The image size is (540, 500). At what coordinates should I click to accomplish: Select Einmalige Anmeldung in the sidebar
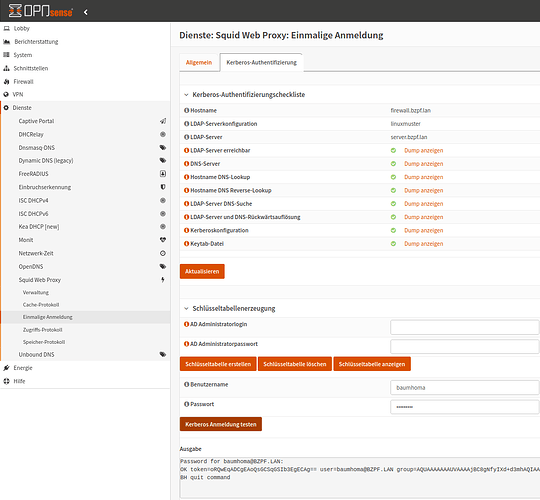tap(48, 317)
